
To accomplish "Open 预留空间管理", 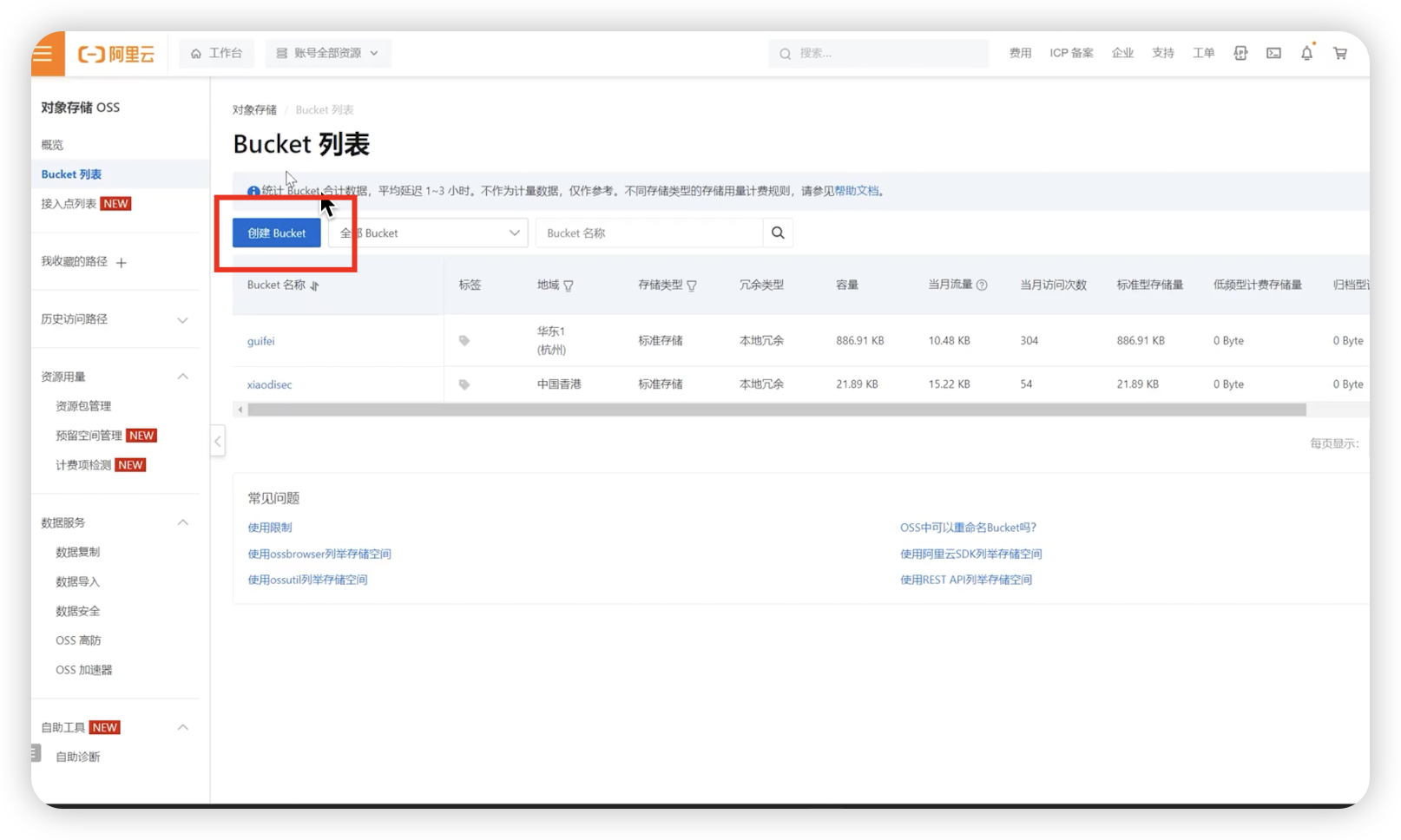I will click(x=89, y=436).
